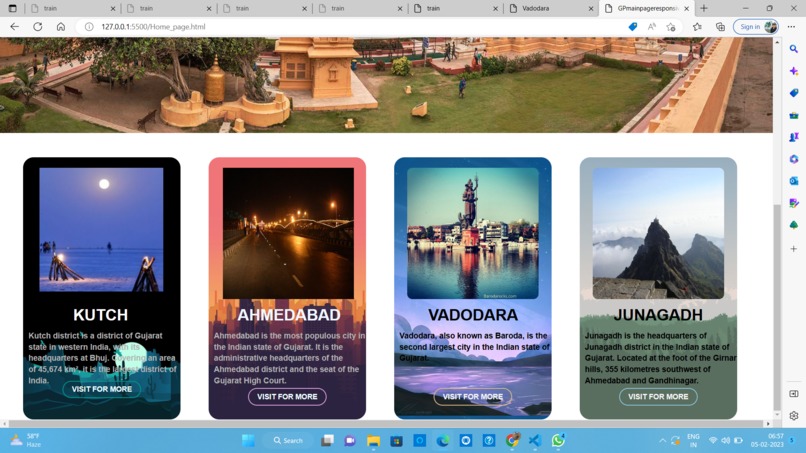This screenshot has width=806, height=453.
Task: Open sidebar Microsoft 365 icon
Action: point(794,159)
